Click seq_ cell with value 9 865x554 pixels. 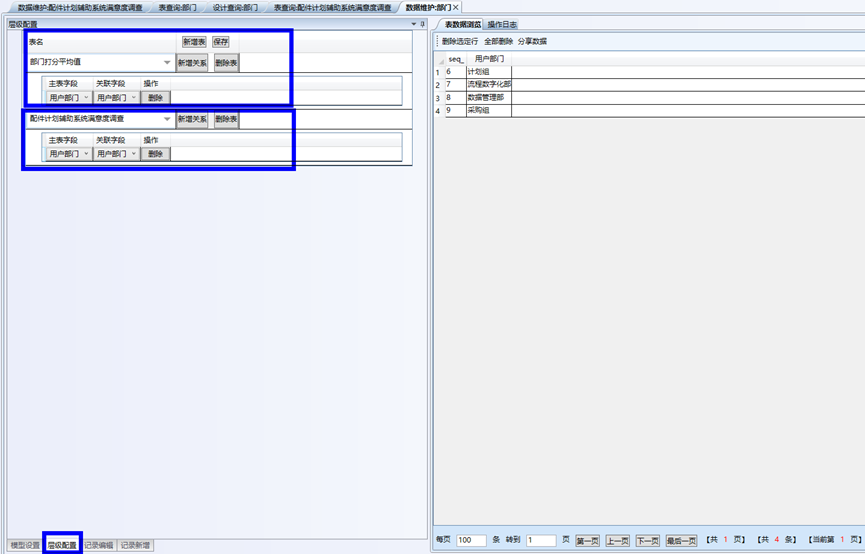[x=456, y=110]
